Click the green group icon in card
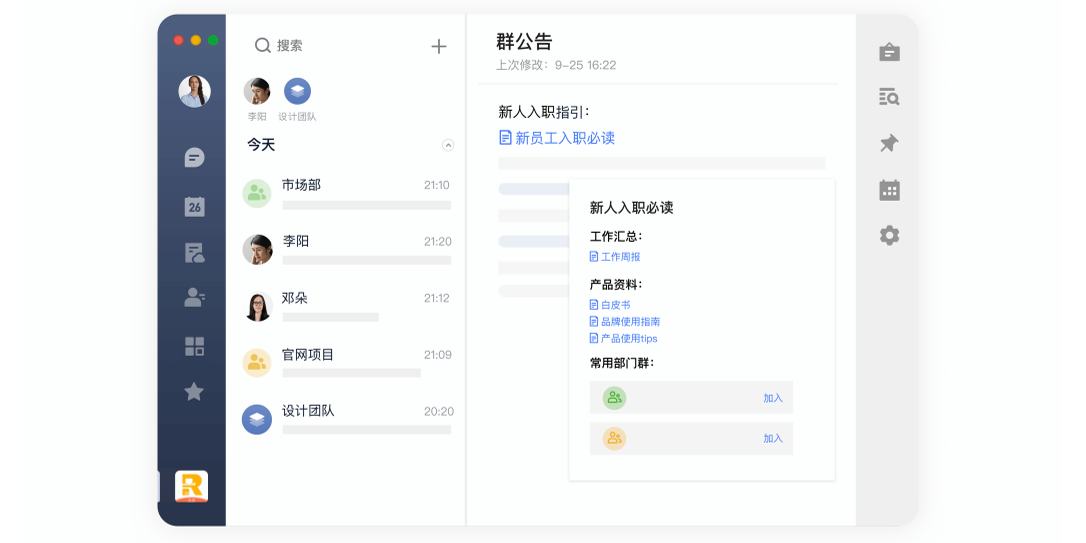 click(x=614, y=398)
